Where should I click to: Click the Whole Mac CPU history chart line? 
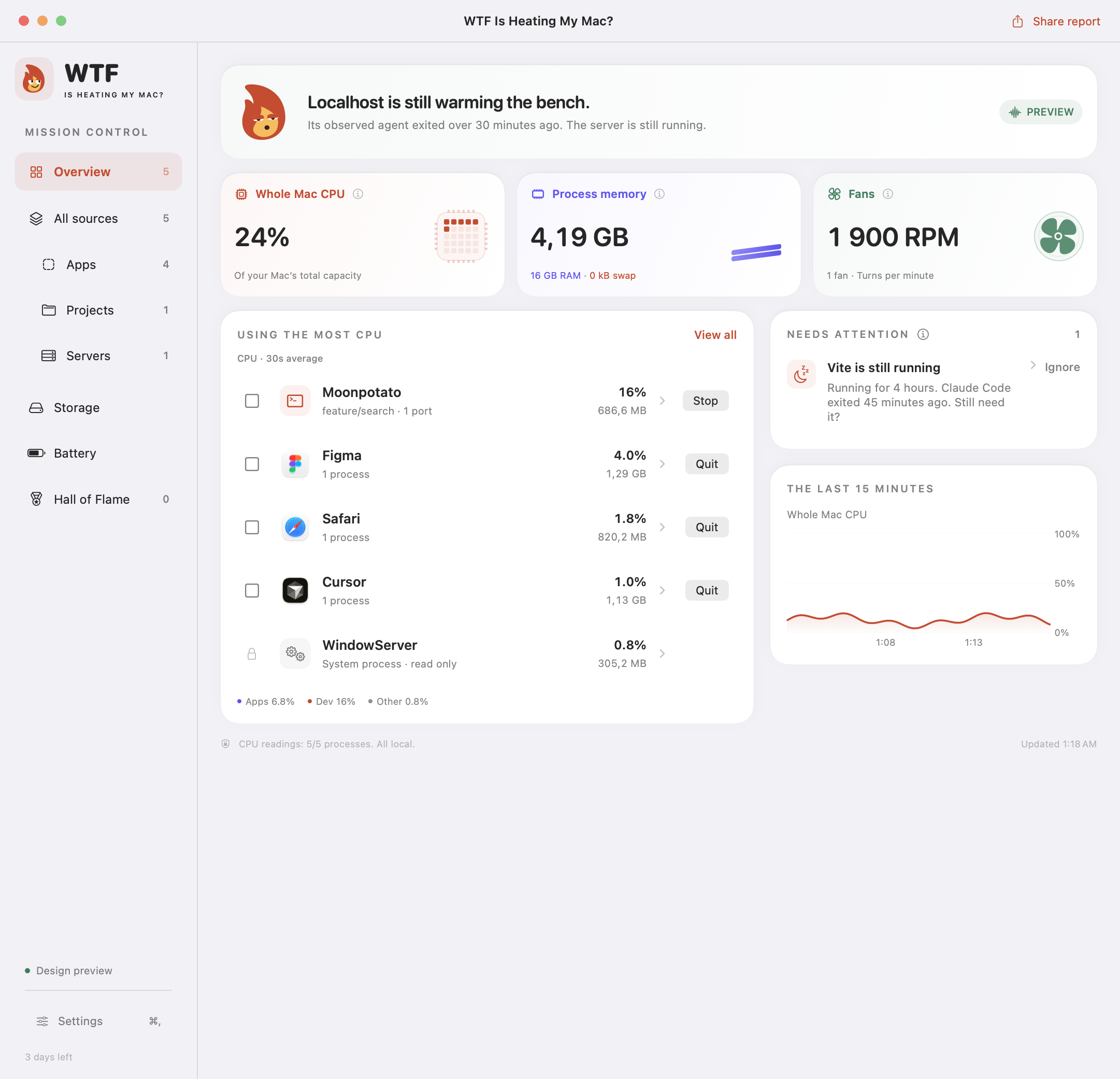(x=918, y=620)
